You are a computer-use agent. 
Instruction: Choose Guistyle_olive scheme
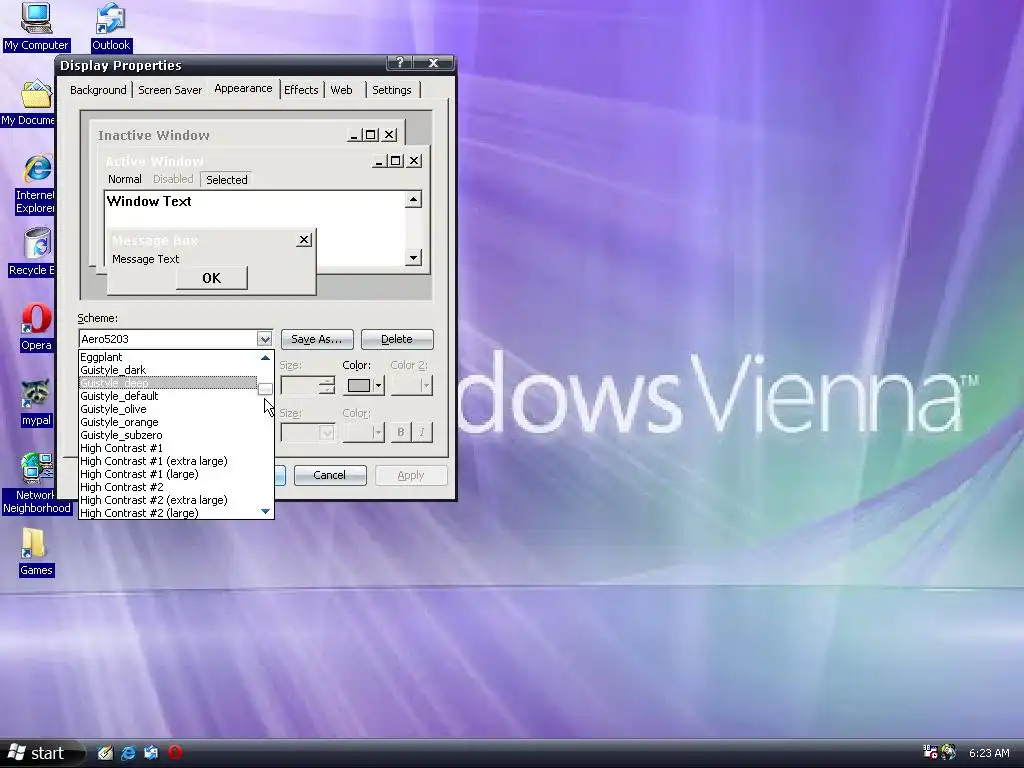168,409
